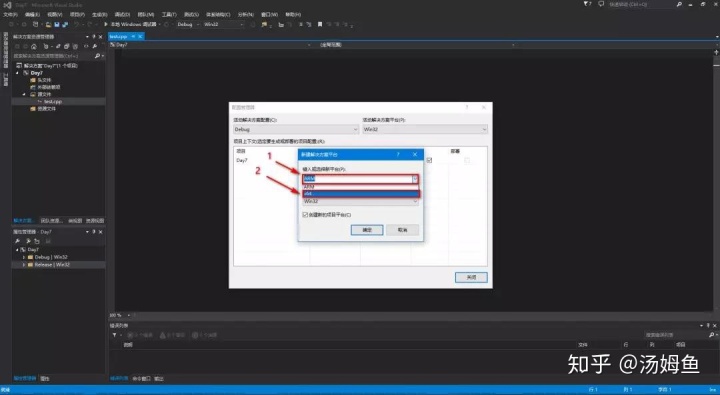Expand Release | Win32 node in Property Manager
Viewport: 720px width, 395px height.
click(24, 265)
